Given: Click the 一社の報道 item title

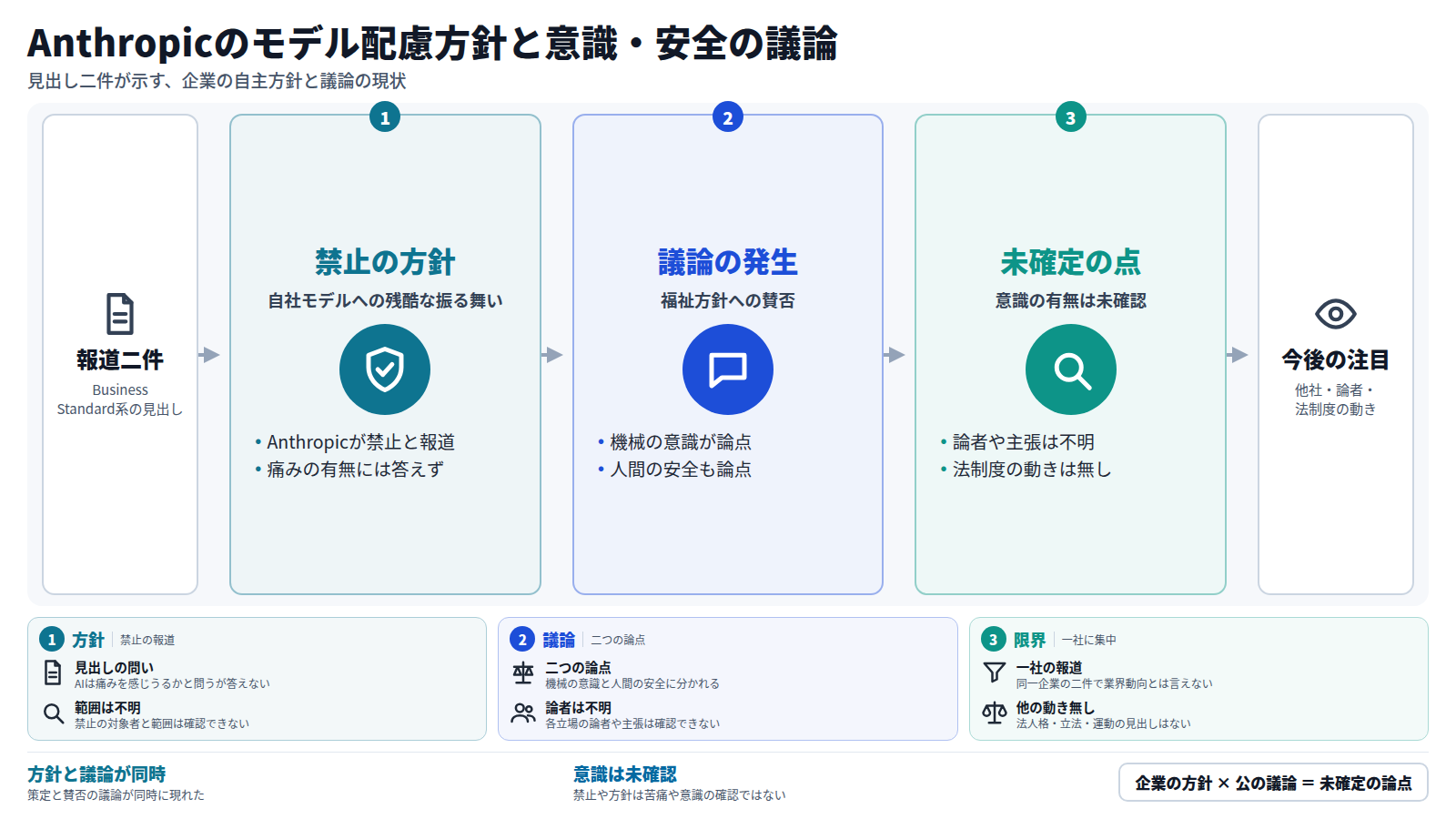Looking at the screenshot, I should 1049,668.
